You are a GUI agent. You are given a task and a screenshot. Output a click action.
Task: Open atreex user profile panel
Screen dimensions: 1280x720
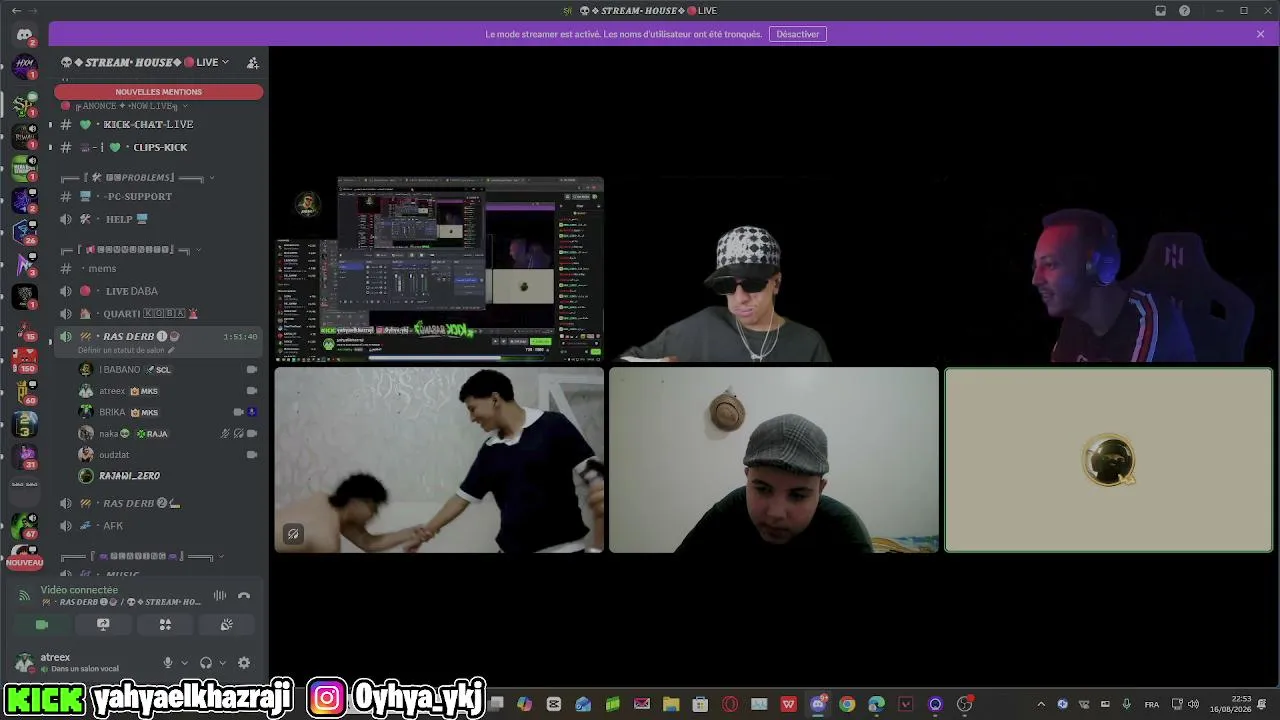click(x=82, y=662)
